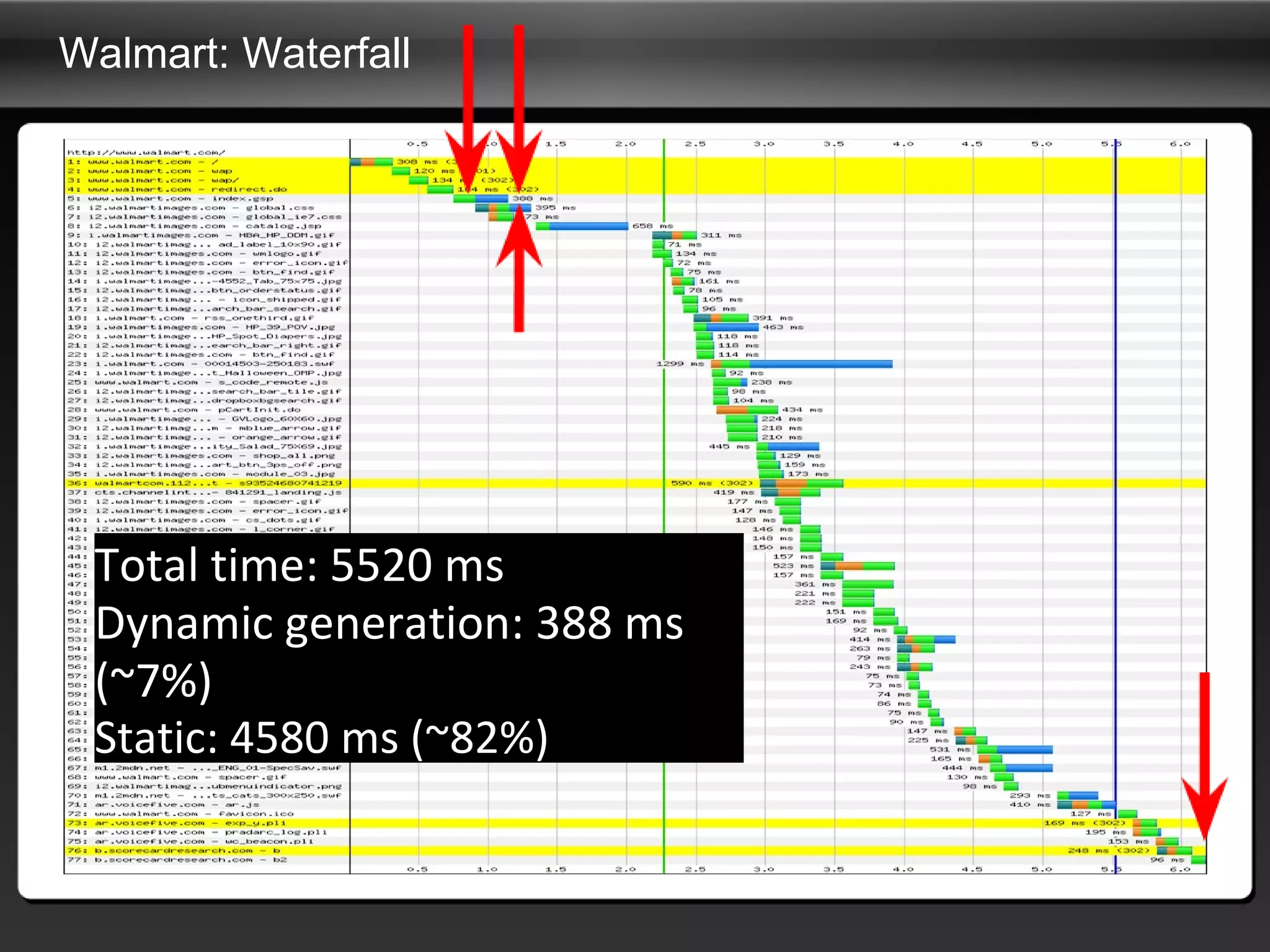Click the '1299 ms' timing label

tap(680, 363)
